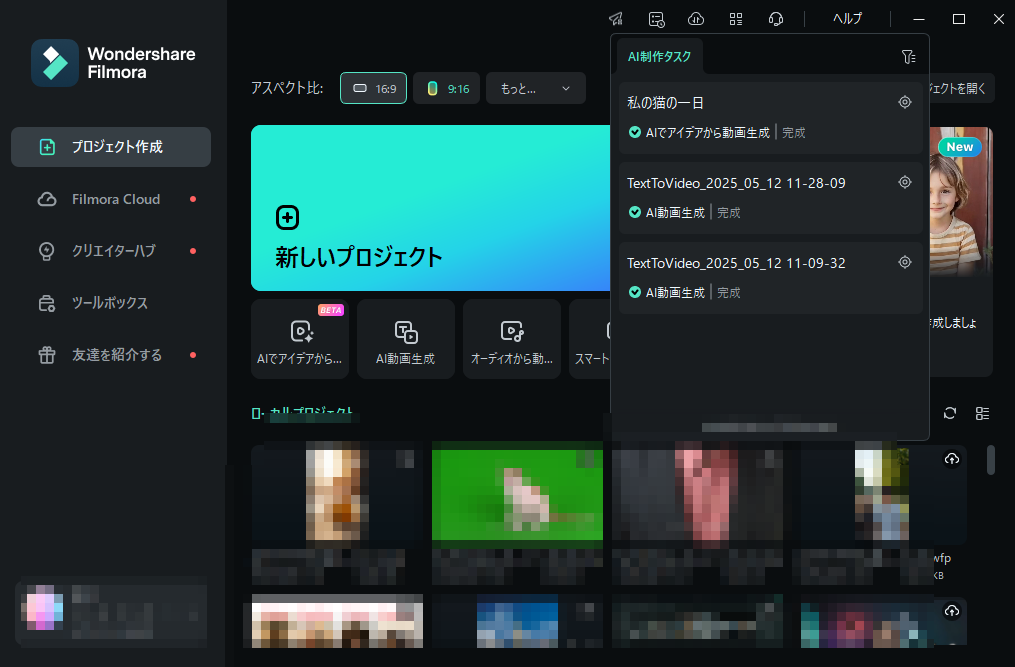The image size is (1015, 667).
Task: Open the 私の猫の一日 task title
Action: (665, 102)
